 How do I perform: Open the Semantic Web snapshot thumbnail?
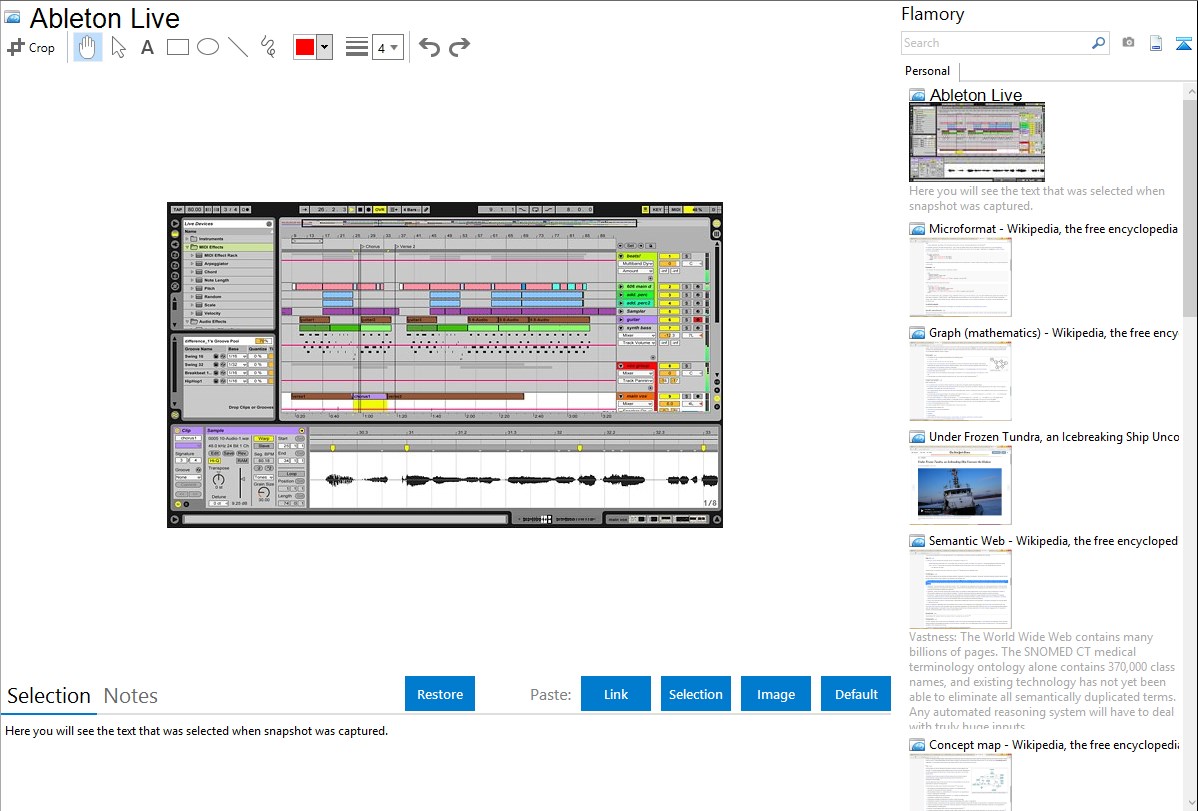pyautogui.click(x=960, y=589)
